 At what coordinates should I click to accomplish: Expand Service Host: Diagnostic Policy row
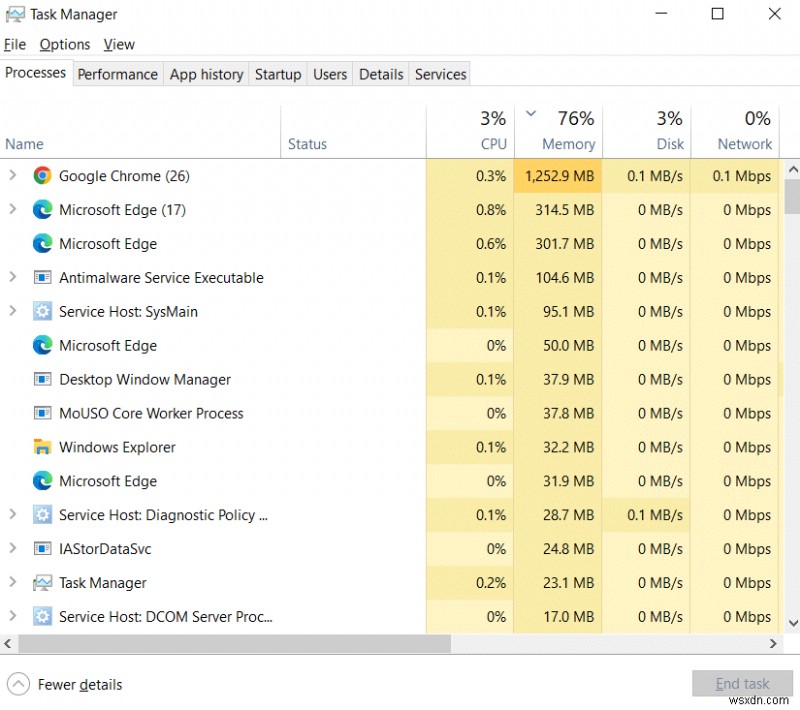point(13,514)
